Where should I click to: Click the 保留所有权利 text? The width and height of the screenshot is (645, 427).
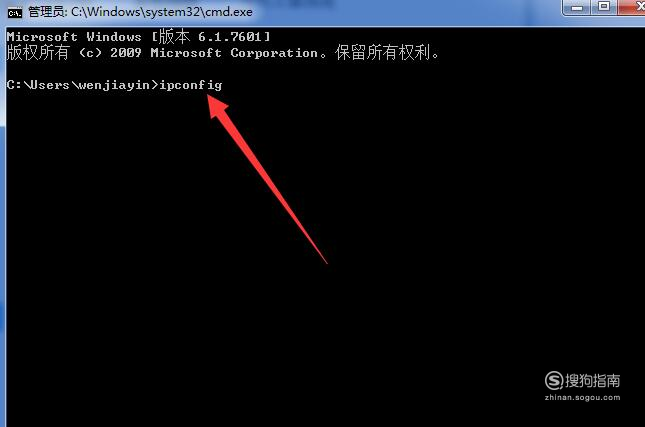pos(383,53)
